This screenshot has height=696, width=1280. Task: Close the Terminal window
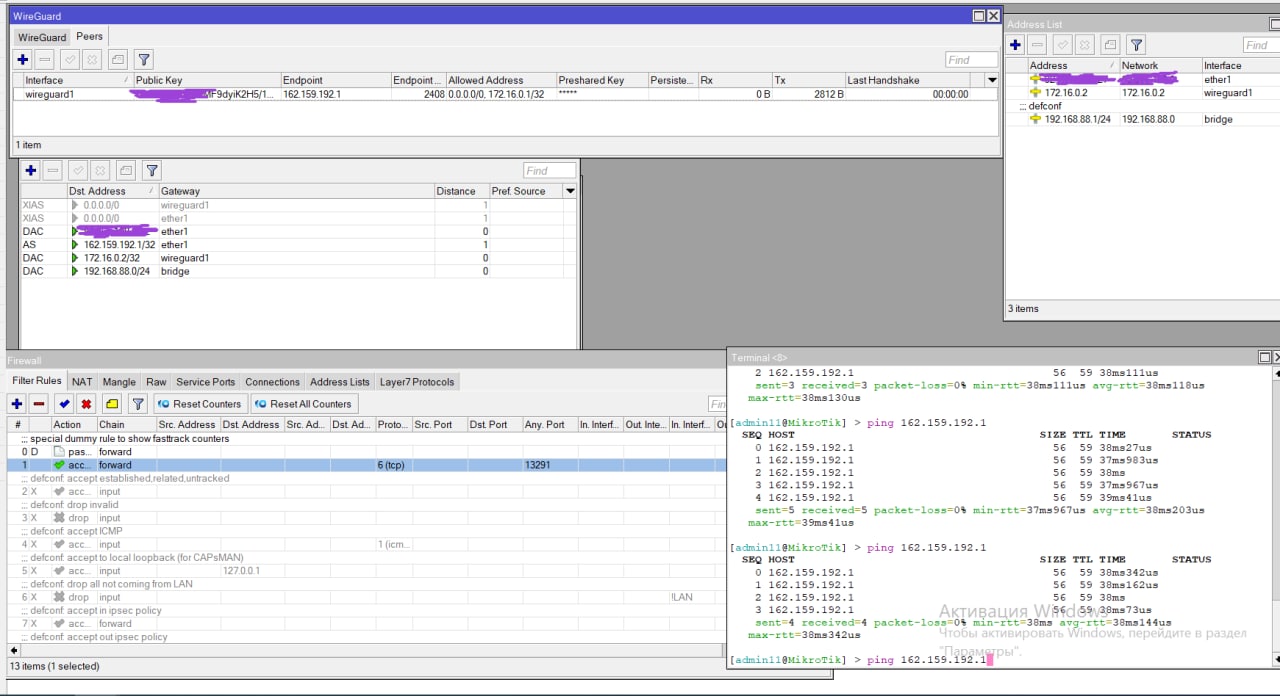1279,357
